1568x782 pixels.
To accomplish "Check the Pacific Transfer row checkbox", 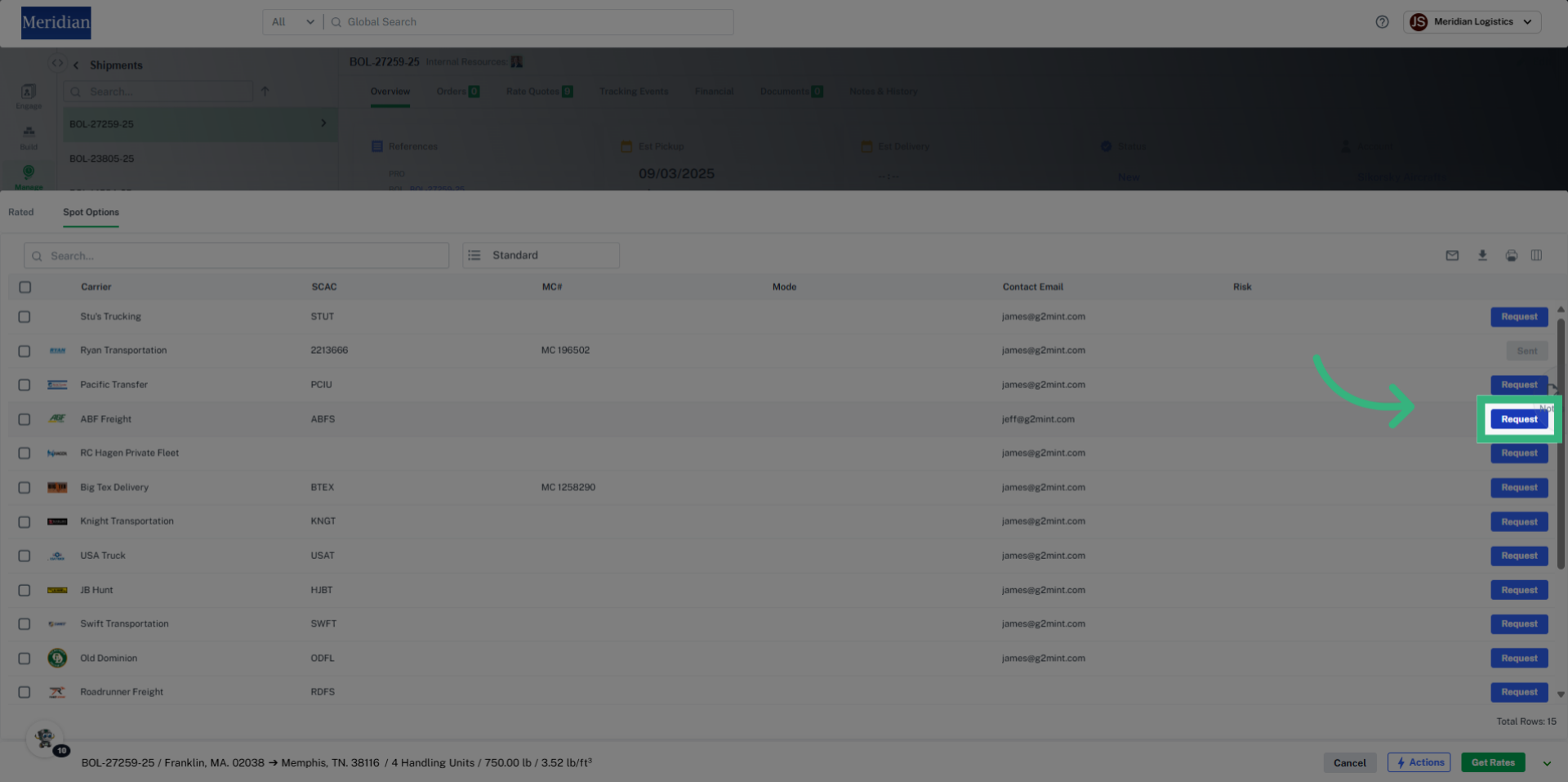I will [24, 385].
